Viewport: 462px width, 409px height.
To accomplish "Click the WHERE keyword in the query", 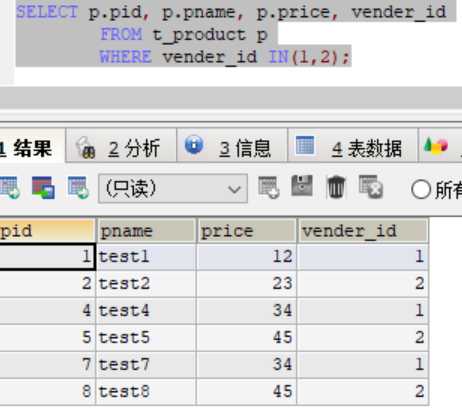I will pyautogui.click(x=126, y=56).
